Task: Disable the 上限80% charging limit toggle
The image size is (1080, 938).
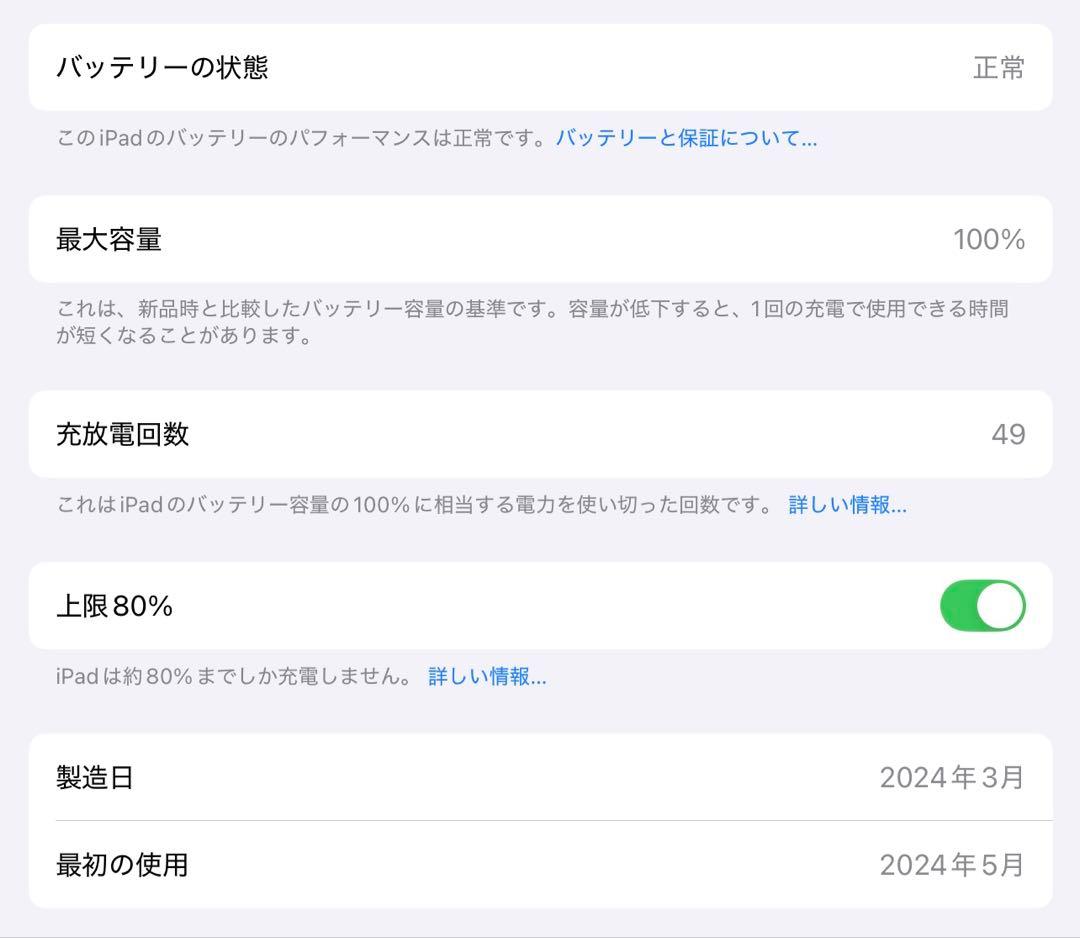Action: click(x=983, y=607)
